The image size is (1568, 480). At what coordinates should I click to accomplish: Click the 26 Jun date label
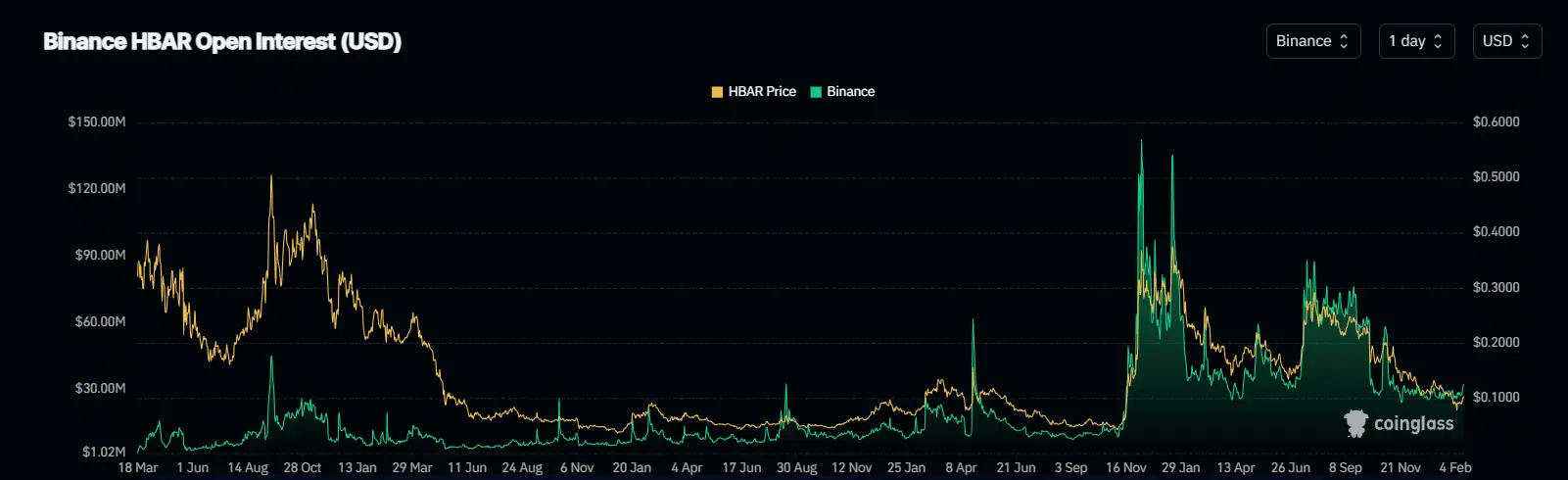tap(1290, 467)
